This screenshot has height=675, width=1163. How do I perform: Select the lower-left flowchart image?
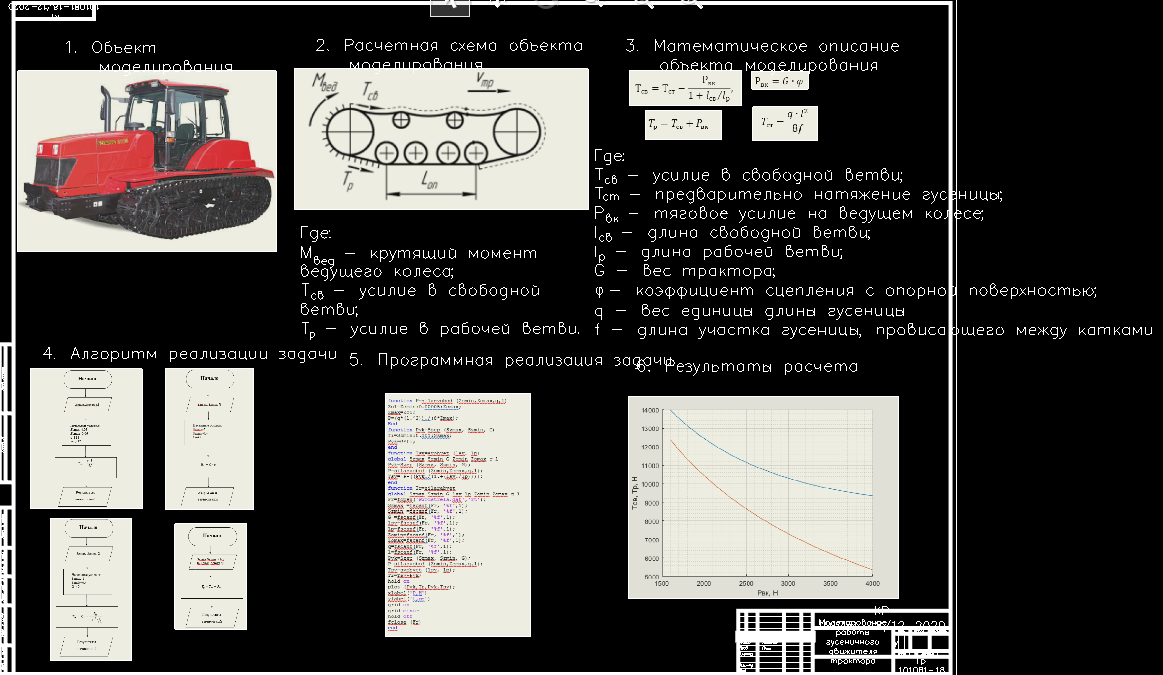90,589
